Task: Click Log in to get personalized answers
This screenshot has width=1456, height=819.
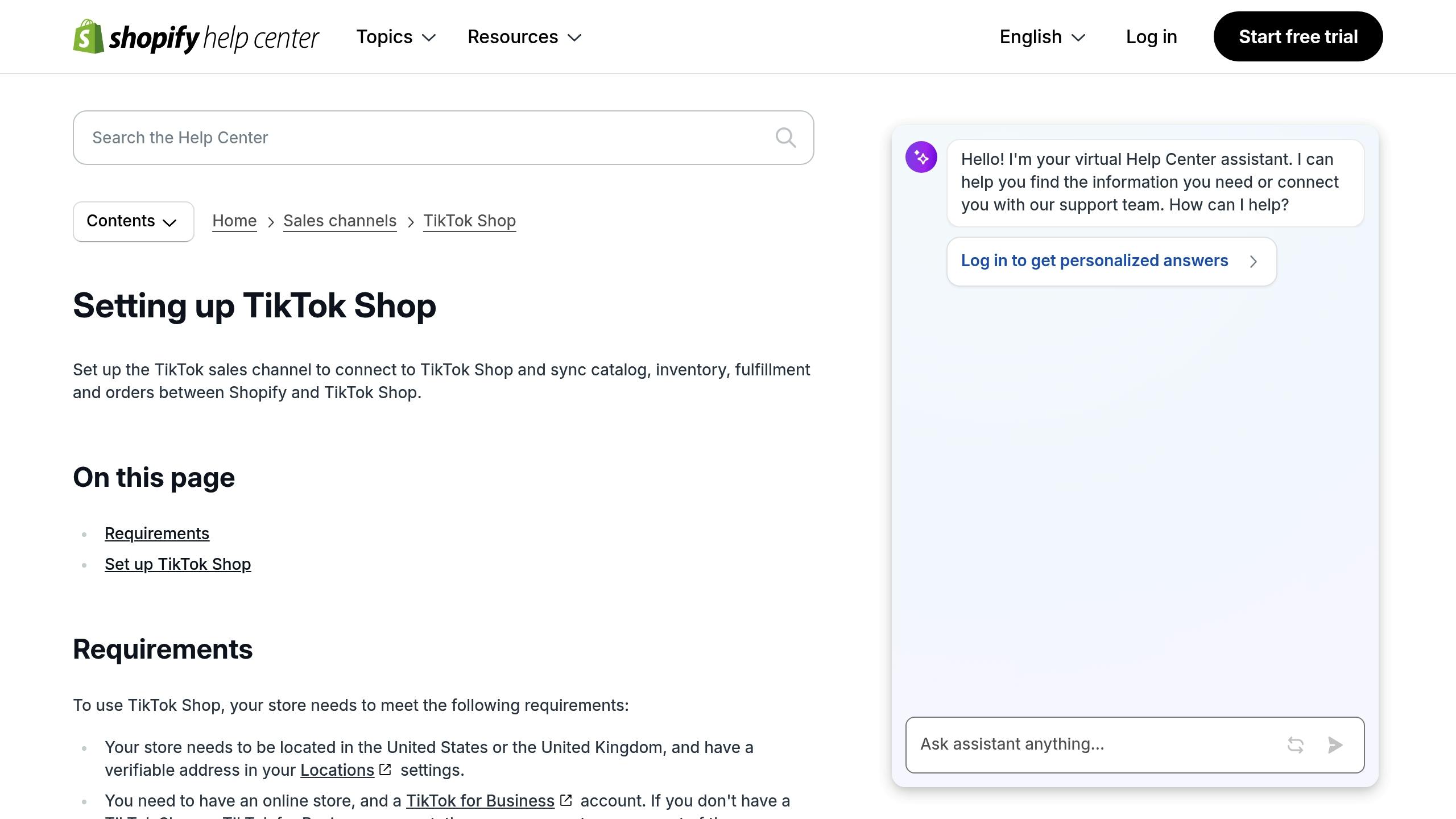Action: point(1111,261)
